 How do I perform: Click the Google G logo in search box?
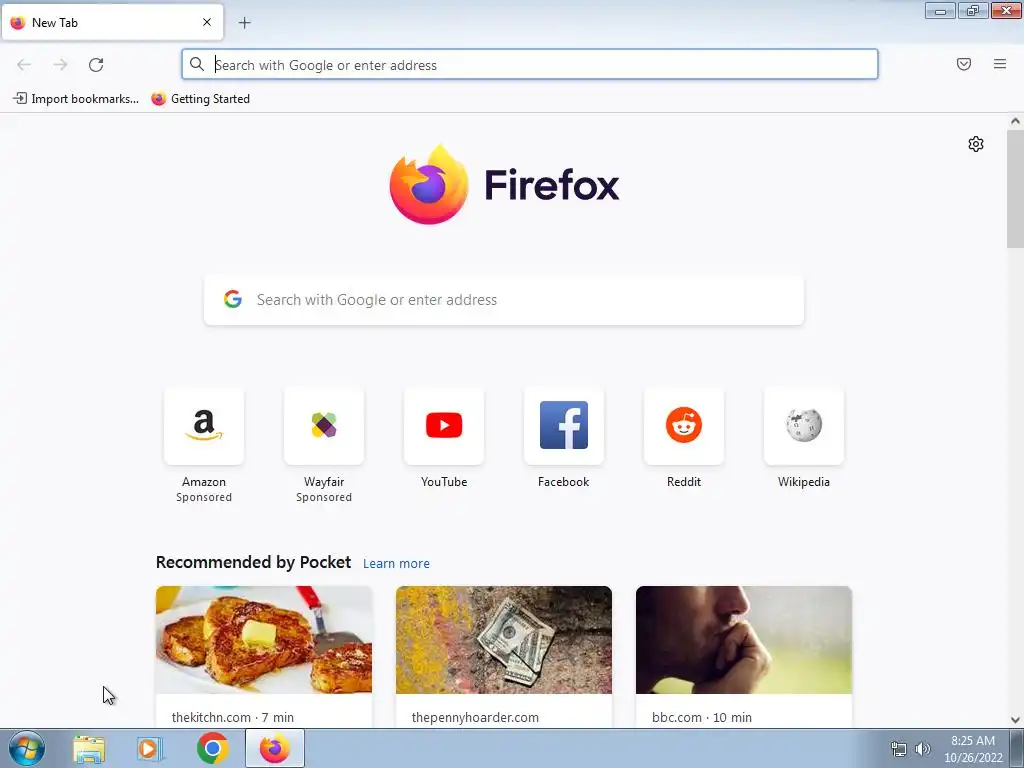233,299
